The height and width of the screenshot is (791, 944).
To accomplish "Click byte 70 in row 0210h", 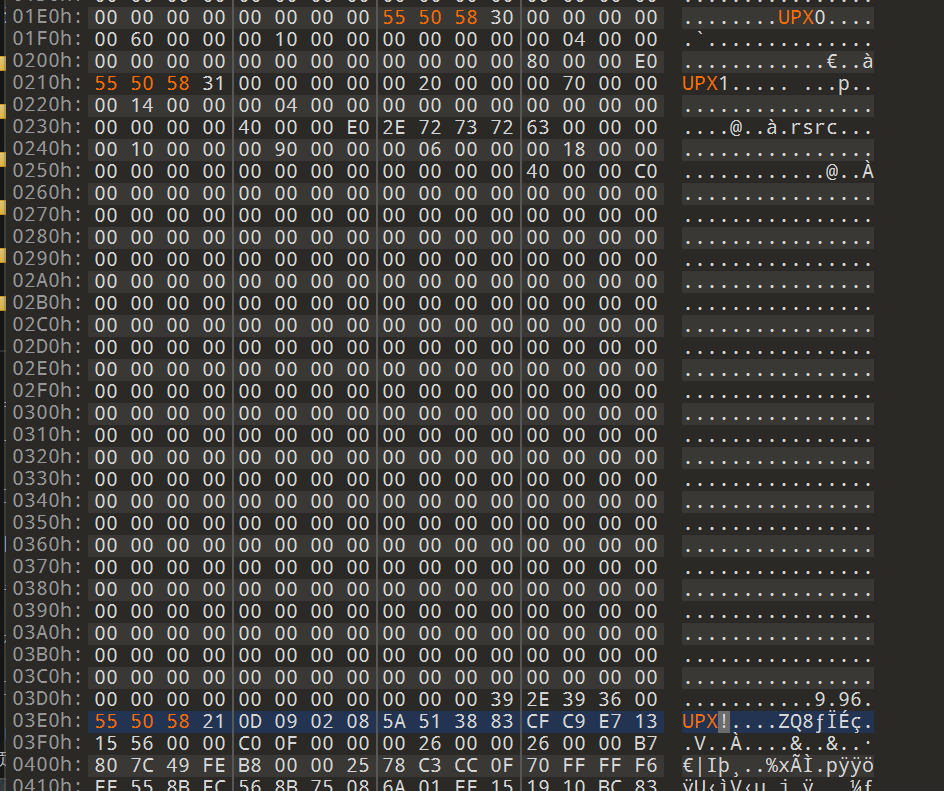I will click(x=574, y=84).
